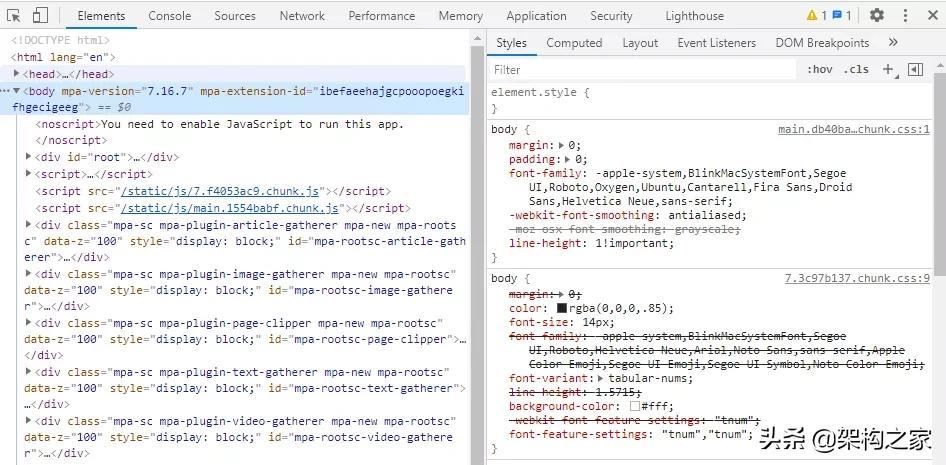
Task: Expand the head element node
Action: point(17,73)
